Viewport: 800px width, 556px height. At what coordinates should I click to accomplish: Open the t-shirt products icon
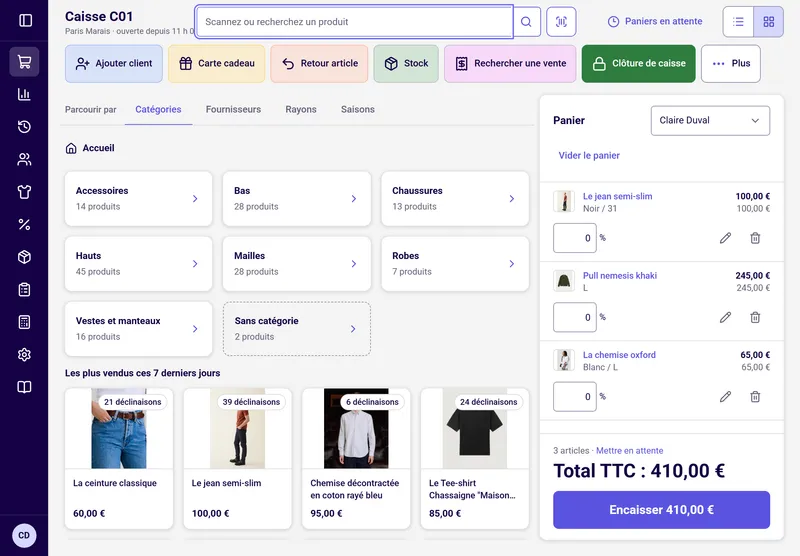24,192
